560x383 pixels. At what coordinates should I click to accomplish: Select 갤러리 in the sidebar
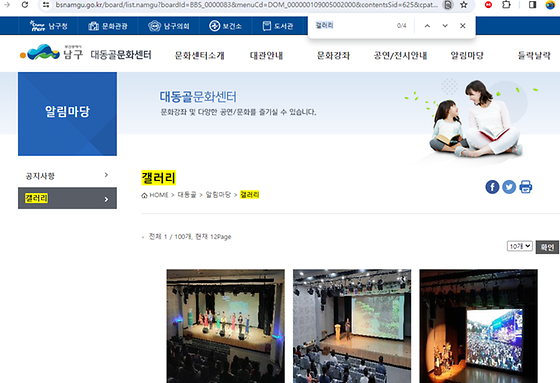click(x=67, y=198)
